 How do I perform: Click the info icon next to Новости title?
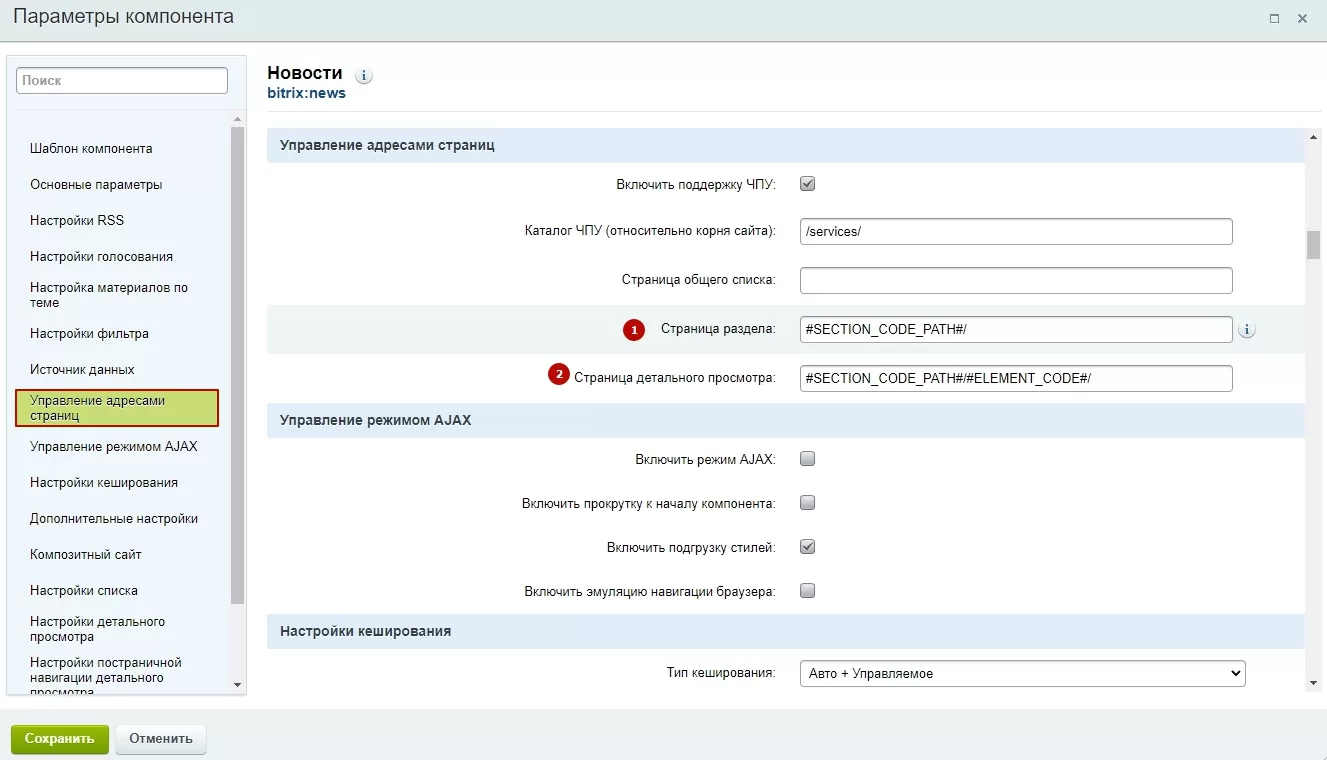click(364, 76)
